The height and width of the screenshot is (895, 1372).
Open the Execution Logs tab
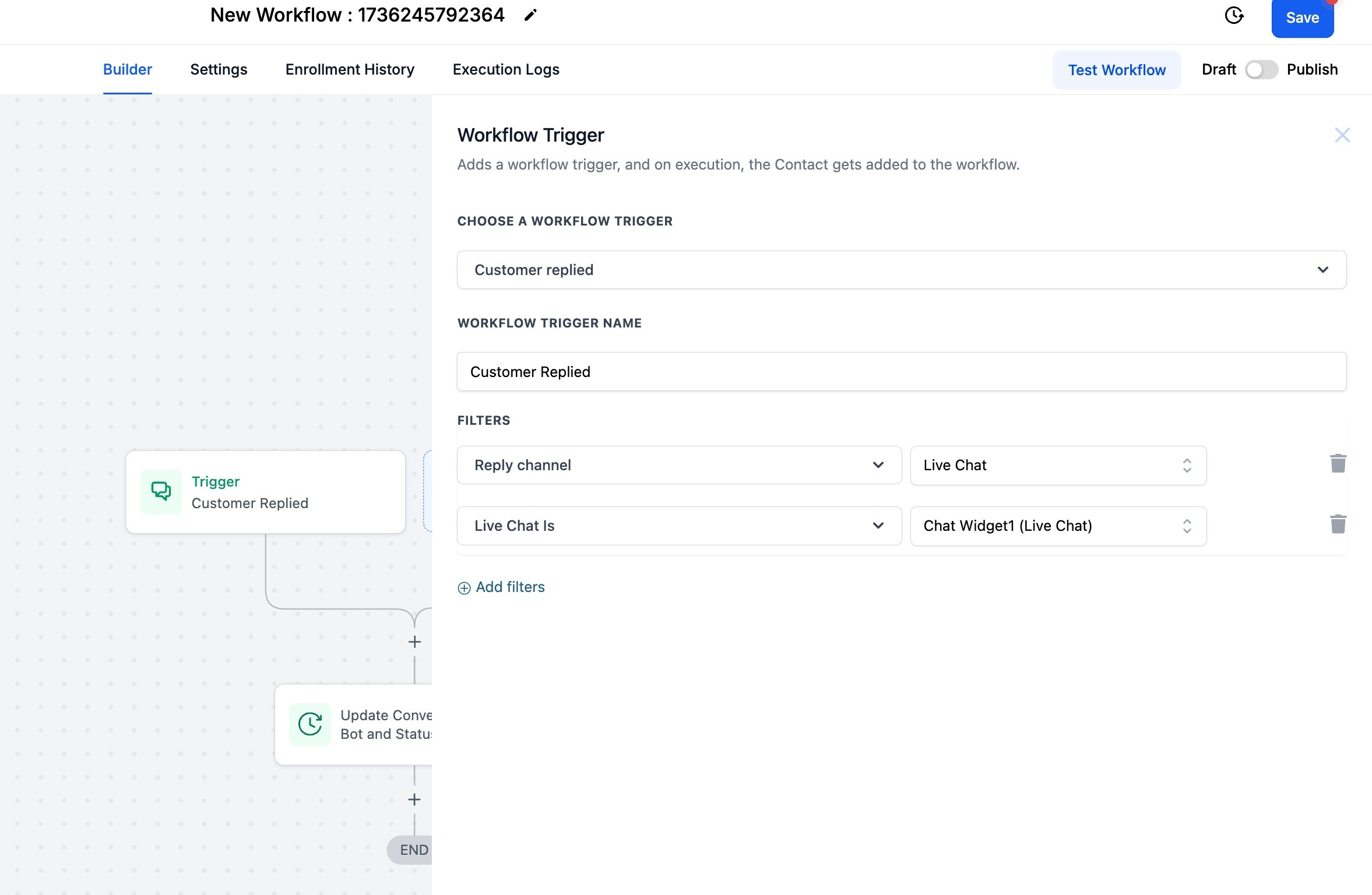(x=505, y=69)
